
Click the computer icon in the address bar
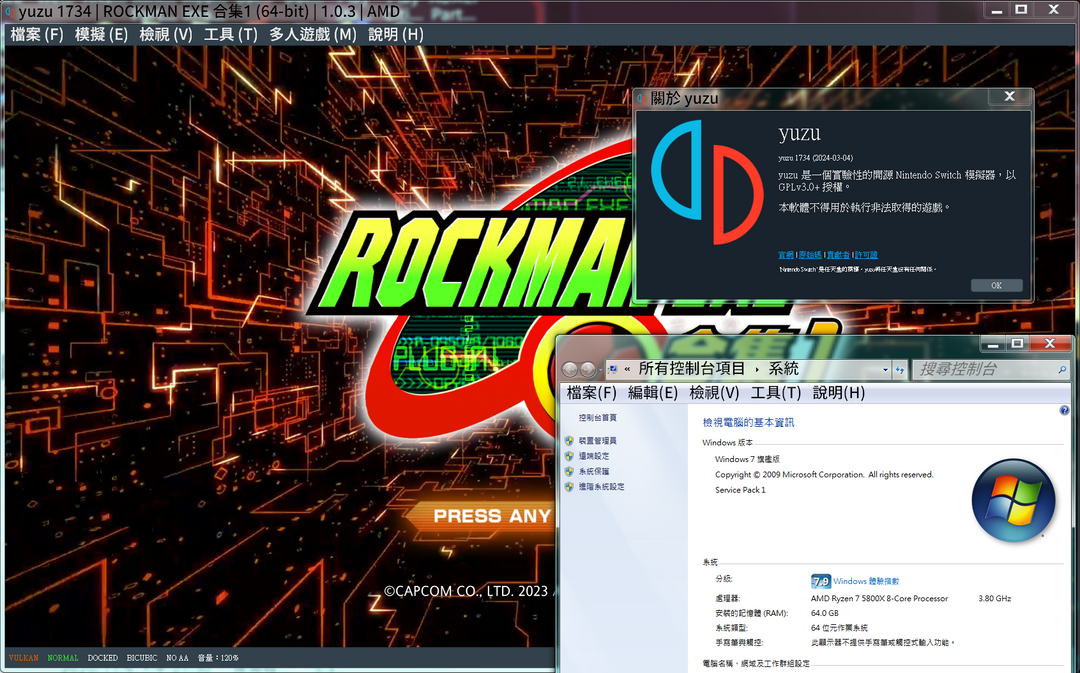[x=613, y=370]
